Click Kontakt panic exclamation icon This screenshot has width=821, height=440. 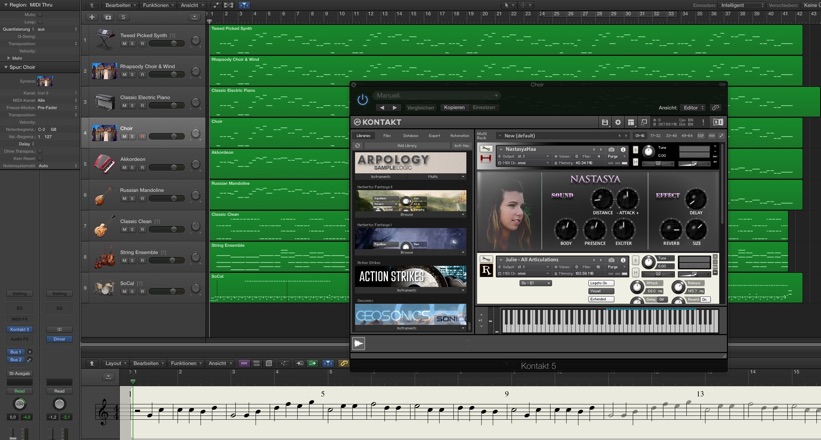703,122
